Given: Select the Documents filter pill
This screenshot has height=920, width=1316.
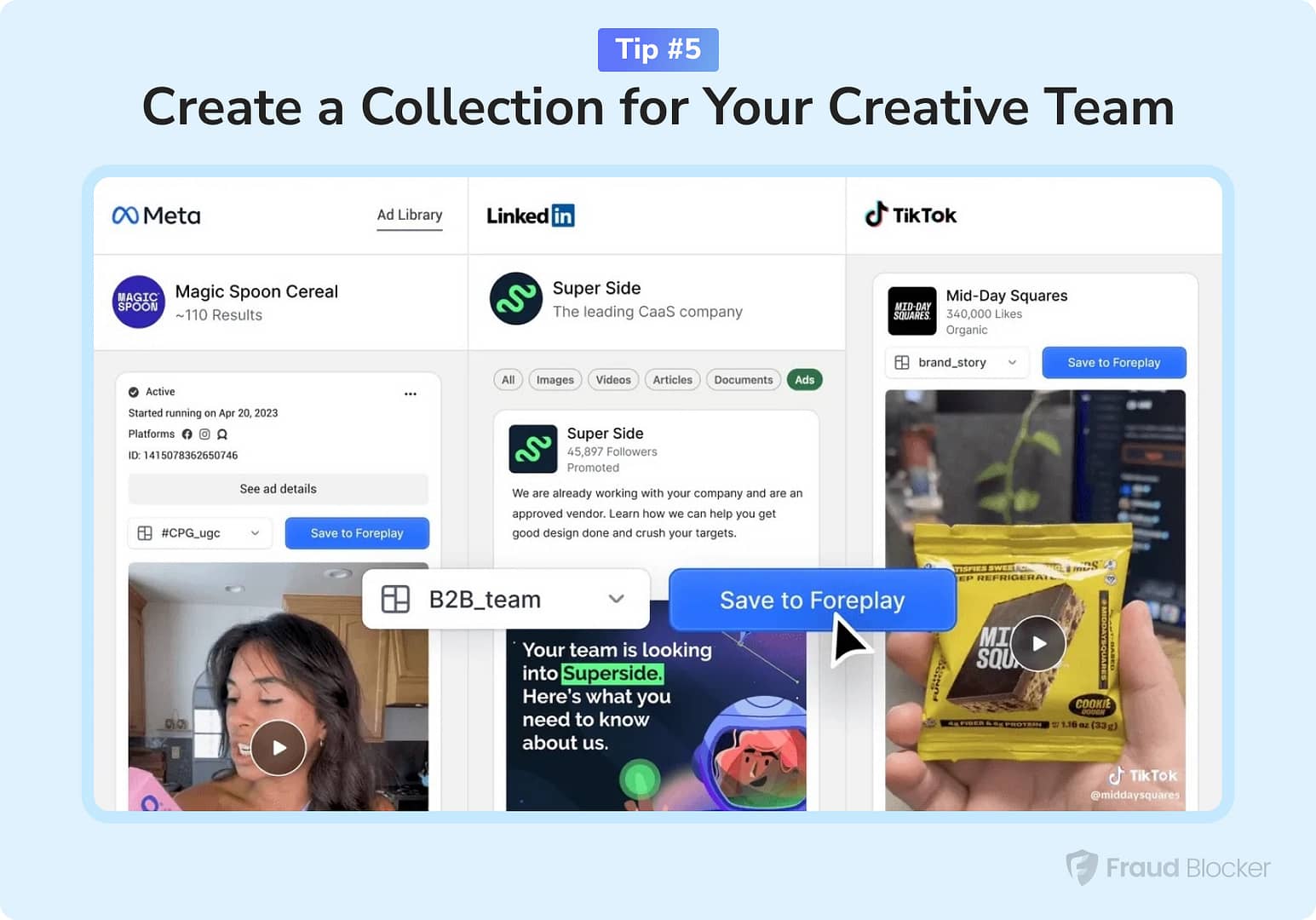Looking at the screenshot, I should pos(743,380).
